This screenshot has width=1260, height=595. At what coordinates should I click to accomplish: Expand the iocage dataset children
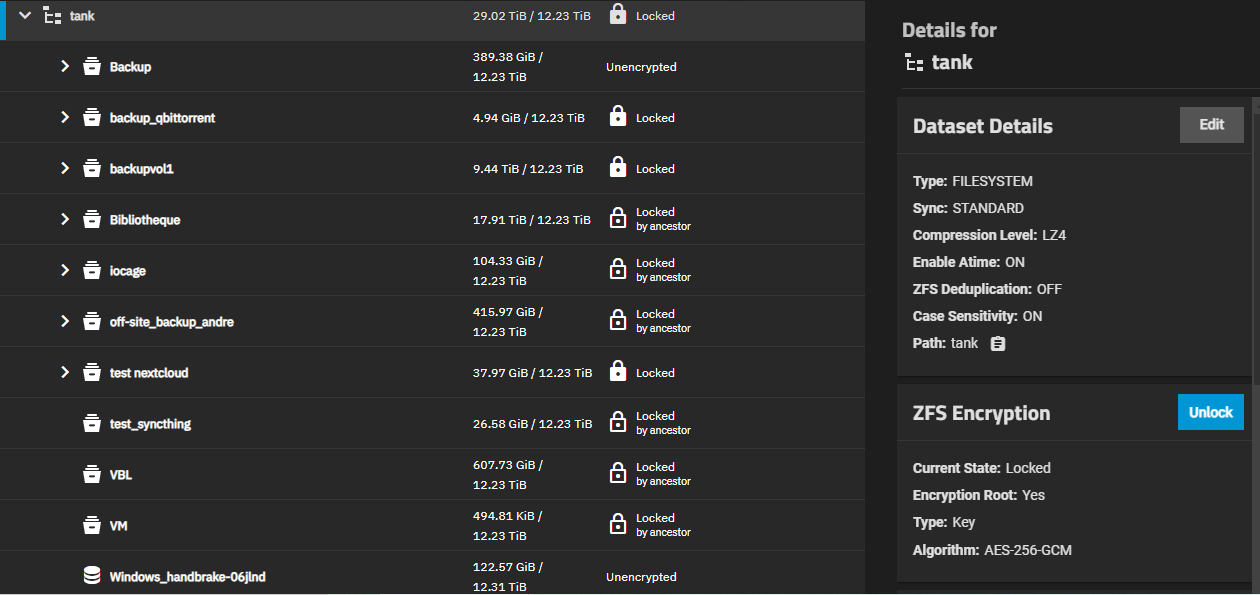point(65,270)
